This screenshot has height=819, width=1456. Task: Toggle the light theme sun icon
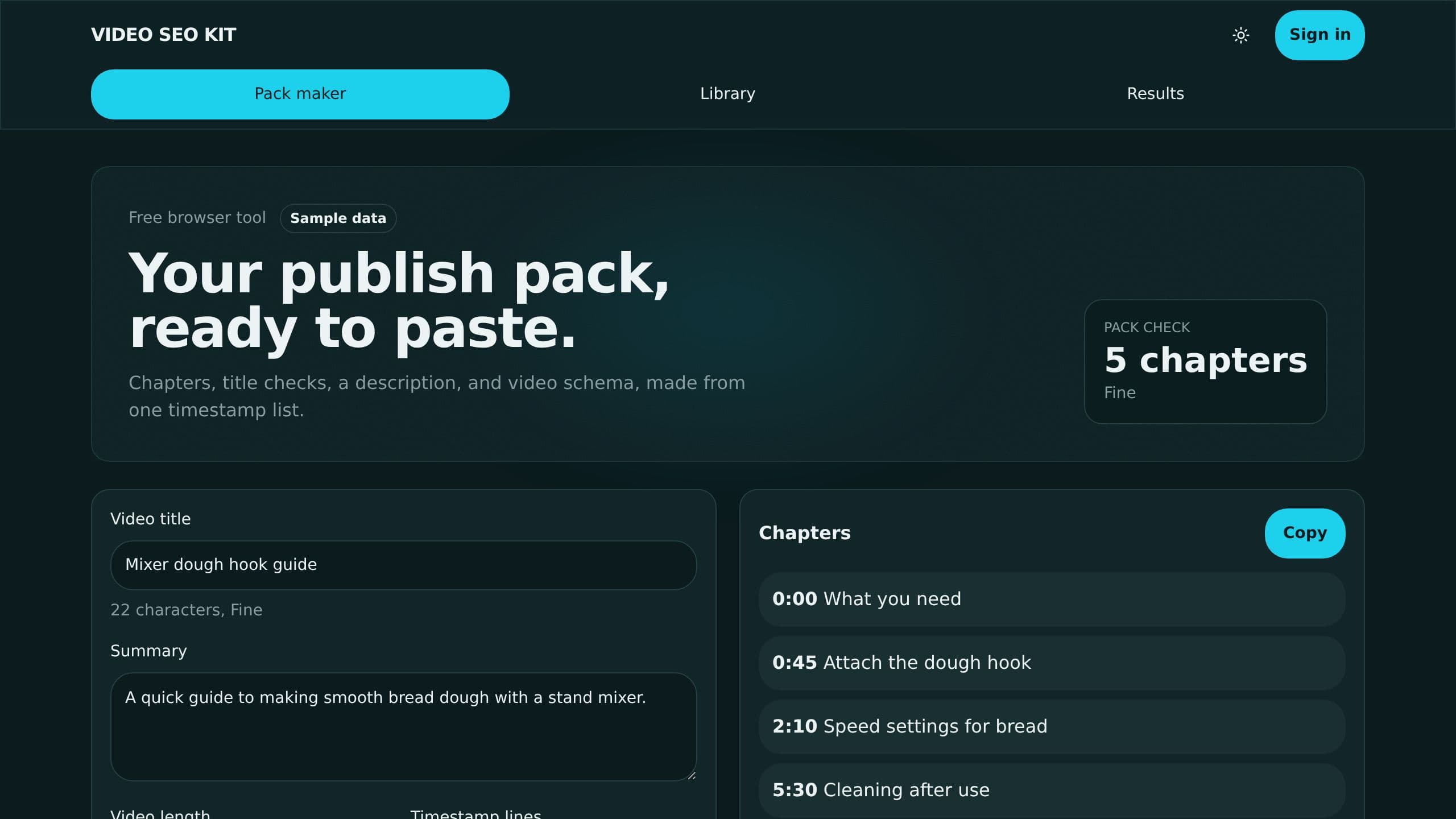tap(1240, 35)
